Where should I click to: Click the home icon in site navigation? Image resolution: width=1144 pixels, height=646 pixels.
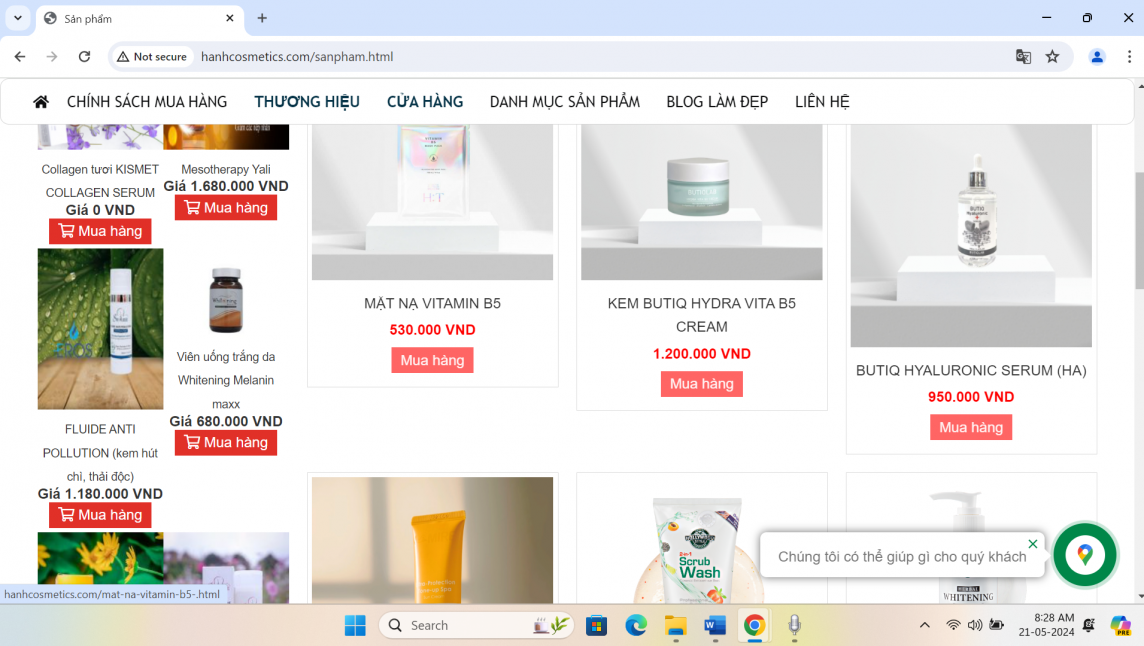pos(40,101)
